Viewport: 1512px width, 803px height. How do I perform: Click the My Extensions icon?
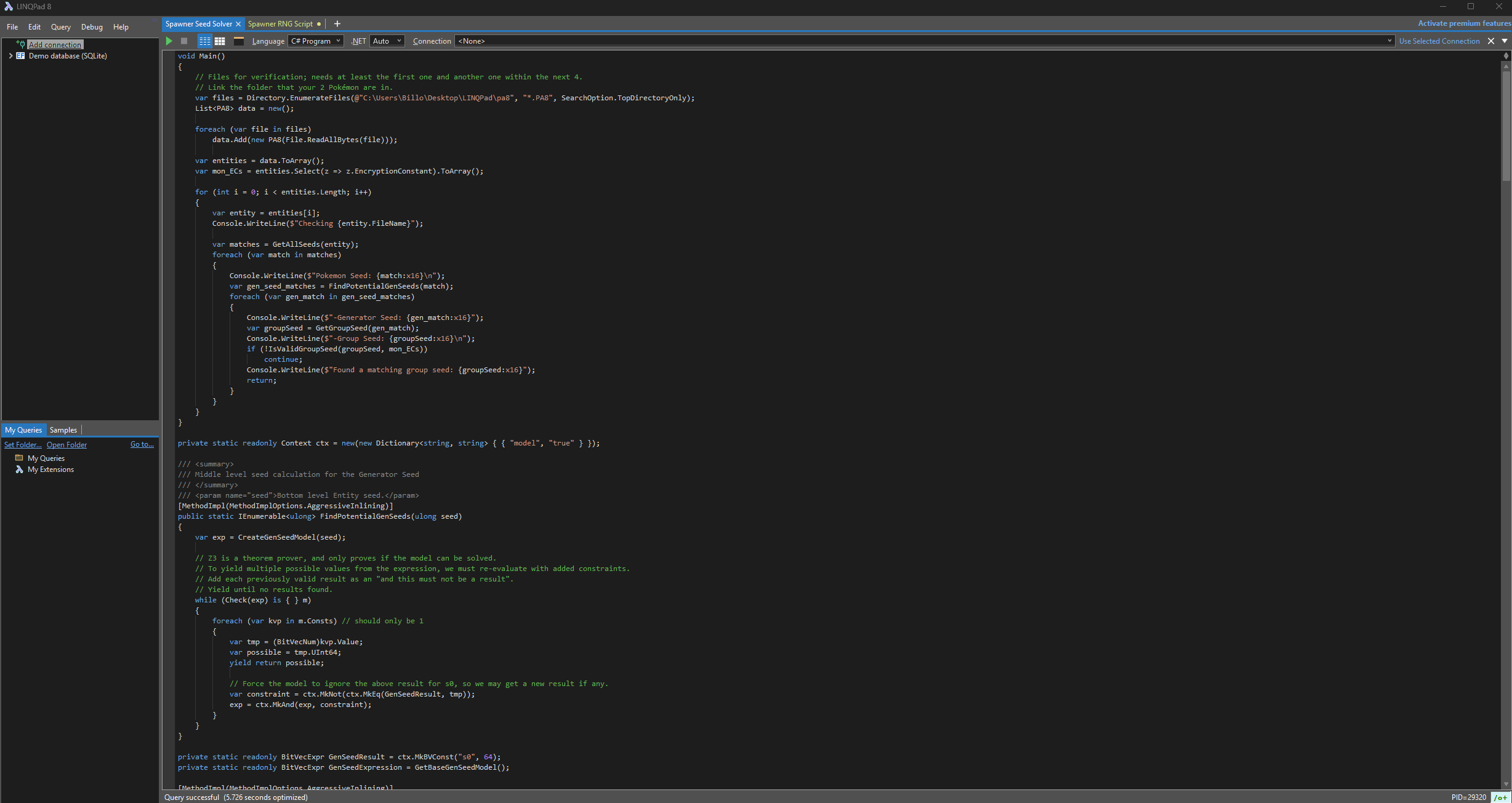point(19,469)
